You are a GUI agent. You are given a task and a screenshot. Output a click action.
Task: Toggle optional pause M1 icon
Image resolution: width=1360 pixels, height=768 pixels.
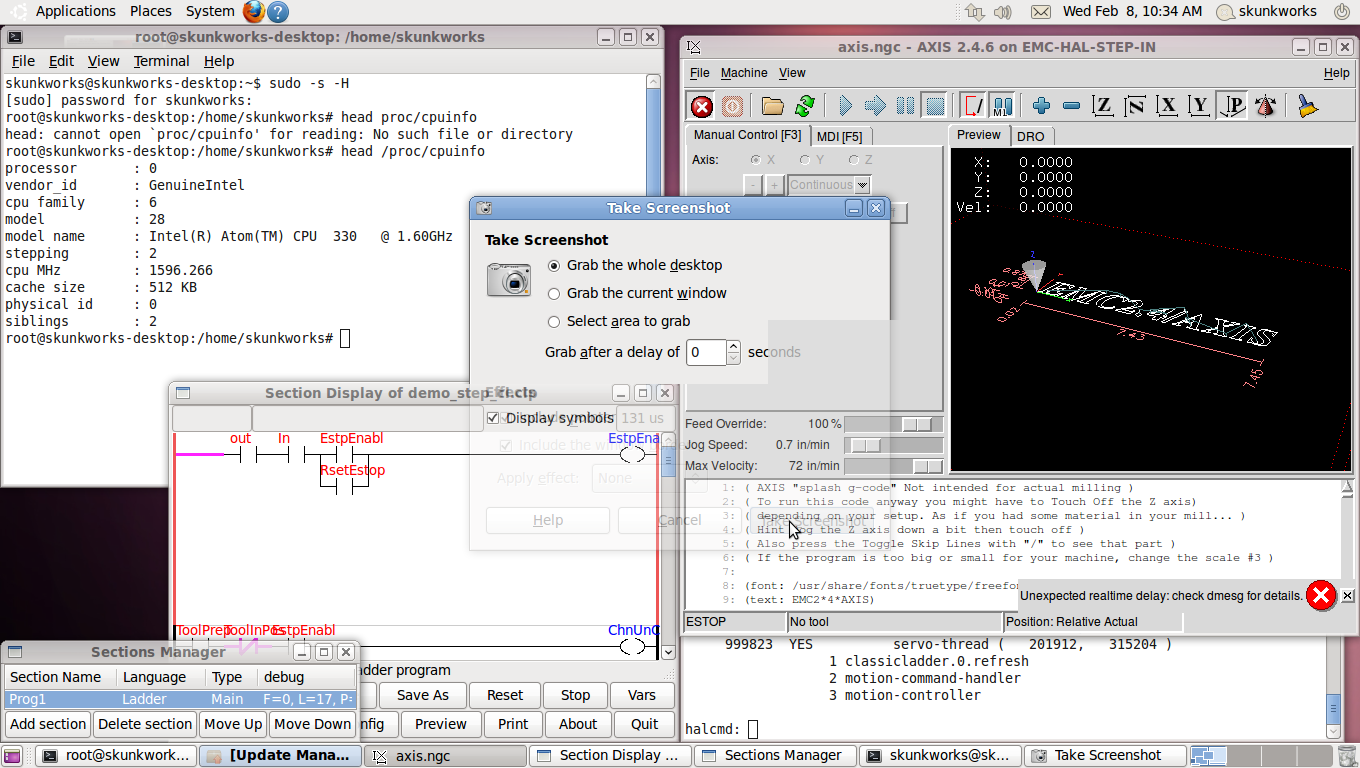[x=1002, y=106]
